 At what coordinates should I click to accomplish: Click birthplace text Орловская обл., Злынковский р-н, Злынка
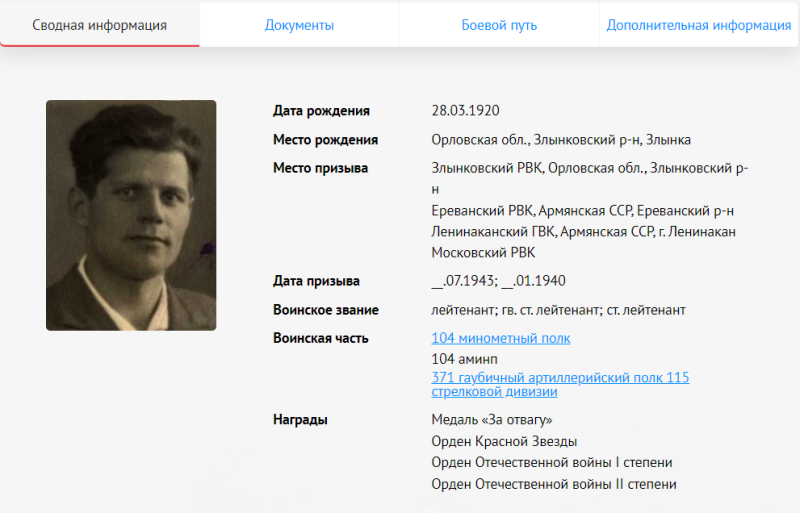tap(561, 139)
